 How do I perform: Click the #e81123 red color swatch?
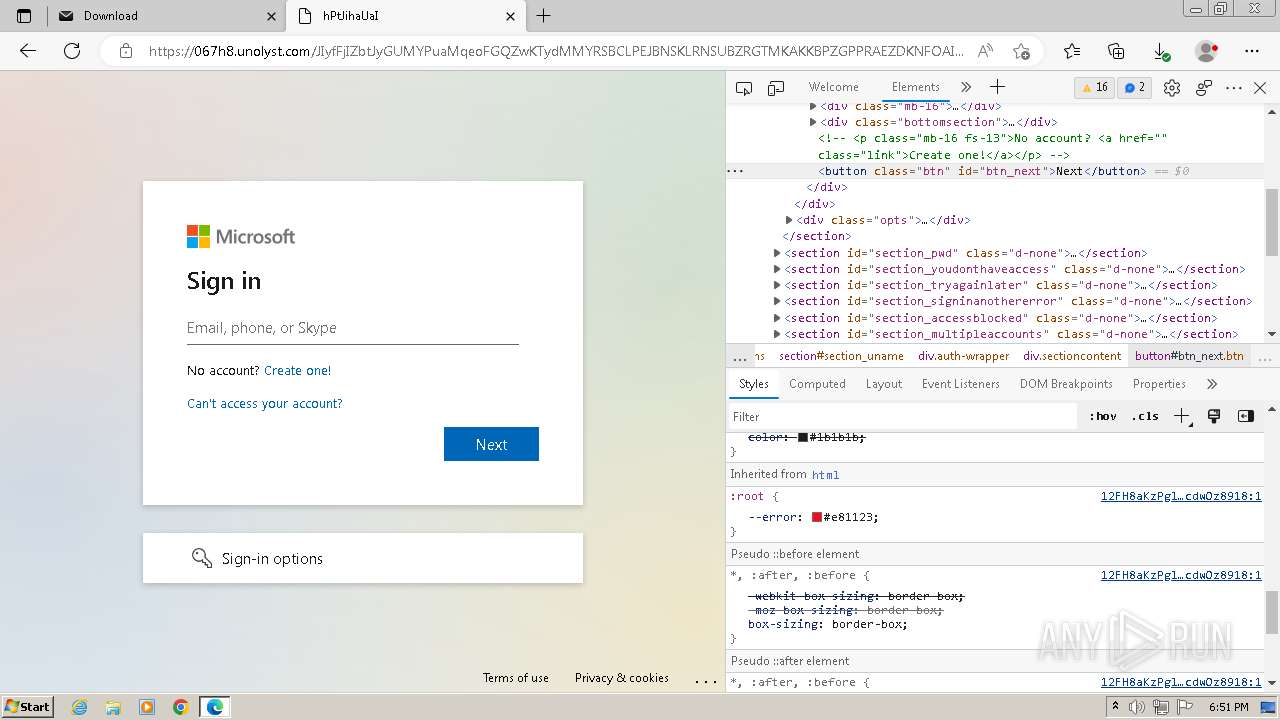(x=816, y=517)
